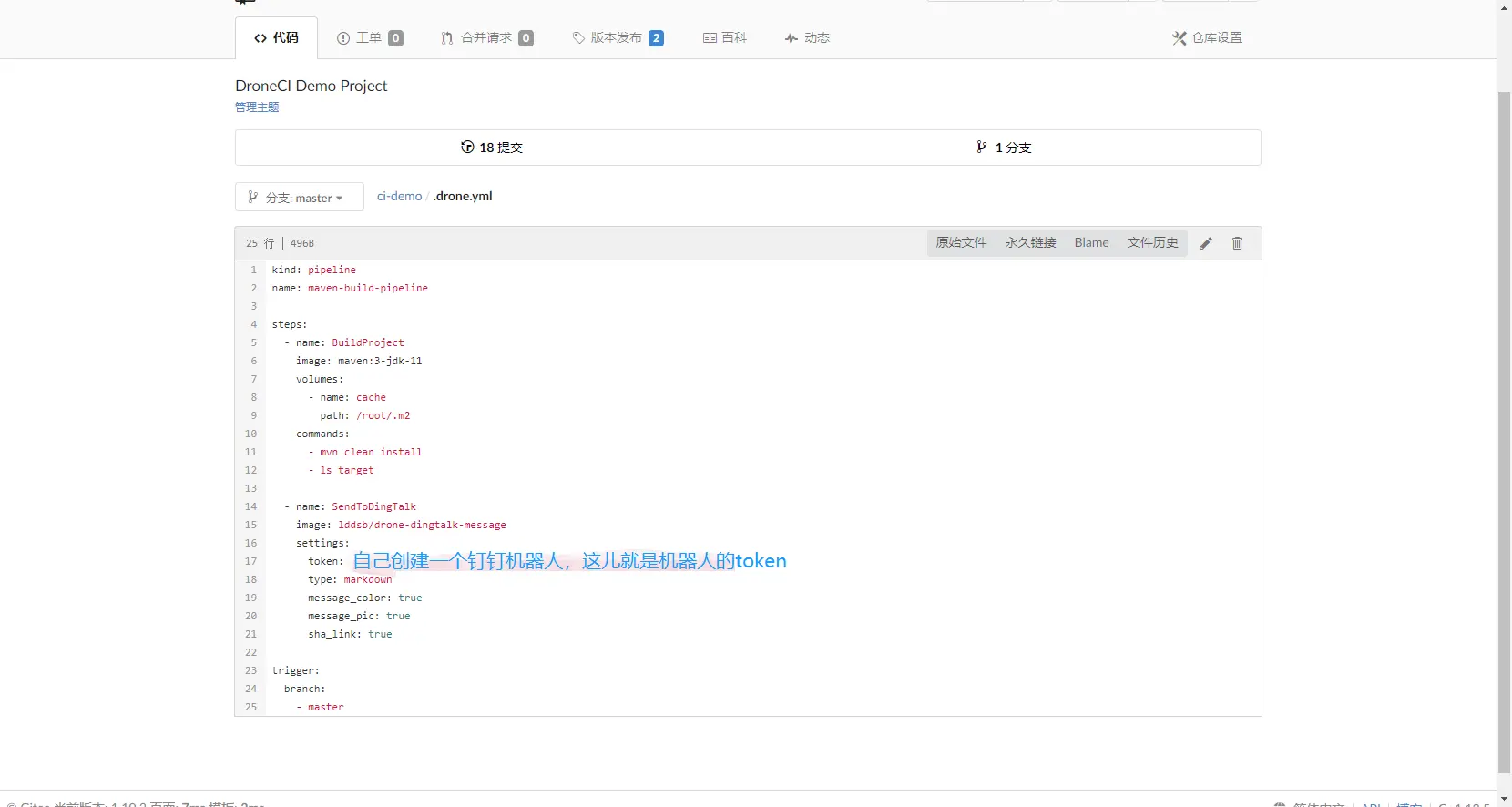Click the 'type: markdown' line

point(350,579)
